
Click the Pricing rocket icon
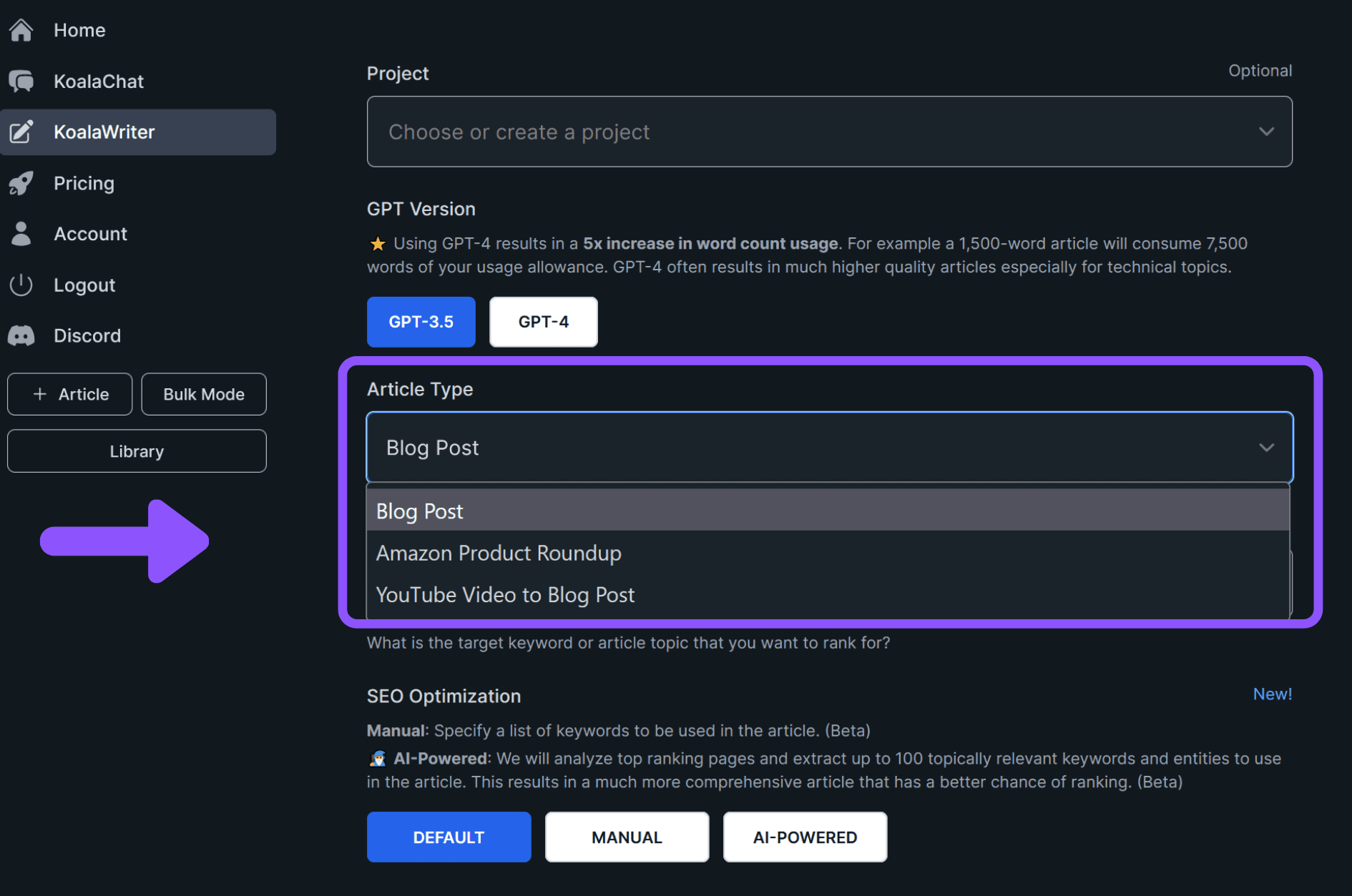pyautogui.click(x=21, y=183)
